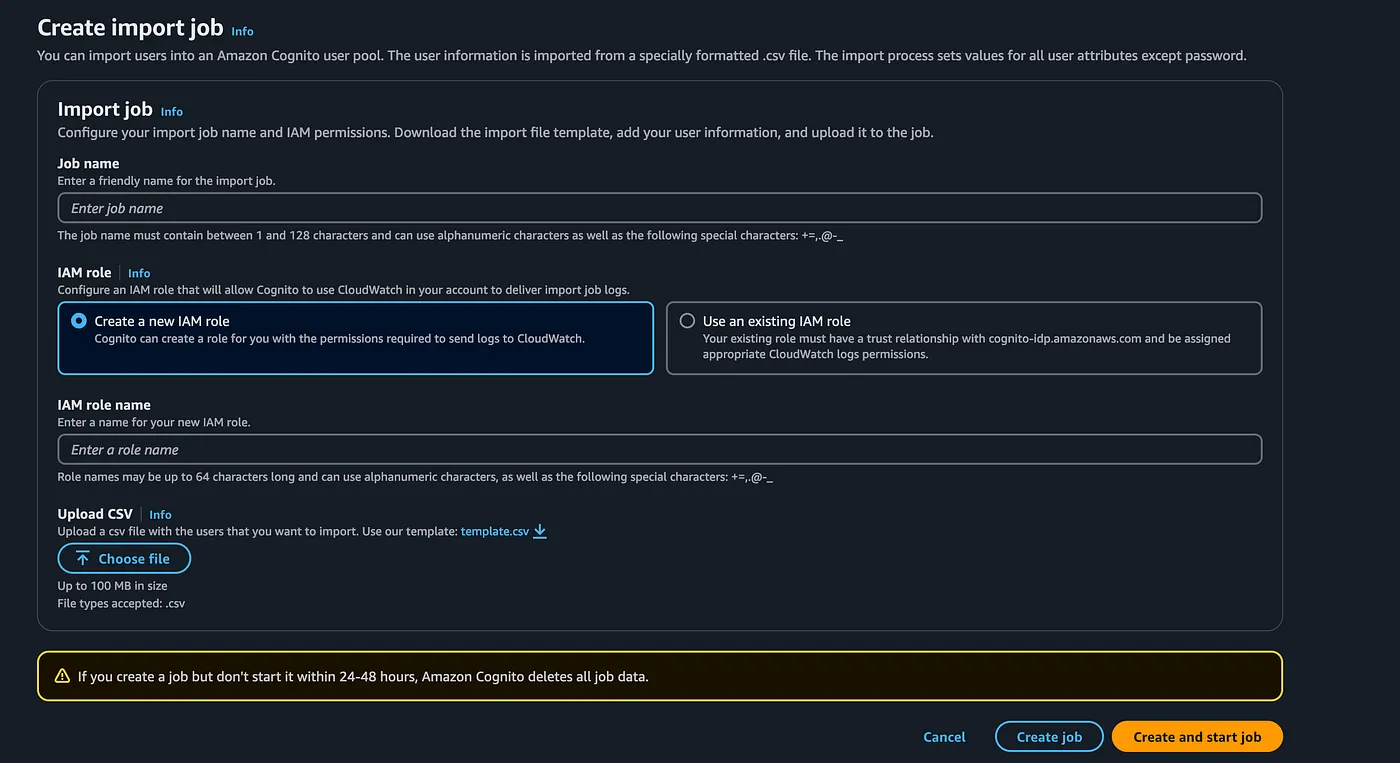Click Cancel
1400x763 pixels.
(x=943, y=736)
